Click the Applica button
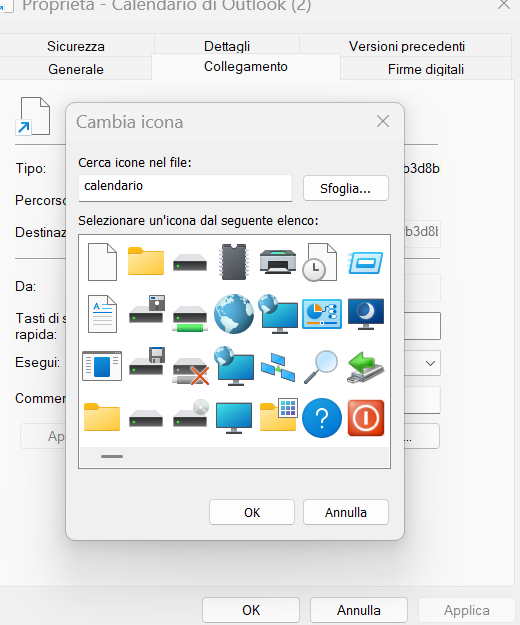 (x=467, y=610)
